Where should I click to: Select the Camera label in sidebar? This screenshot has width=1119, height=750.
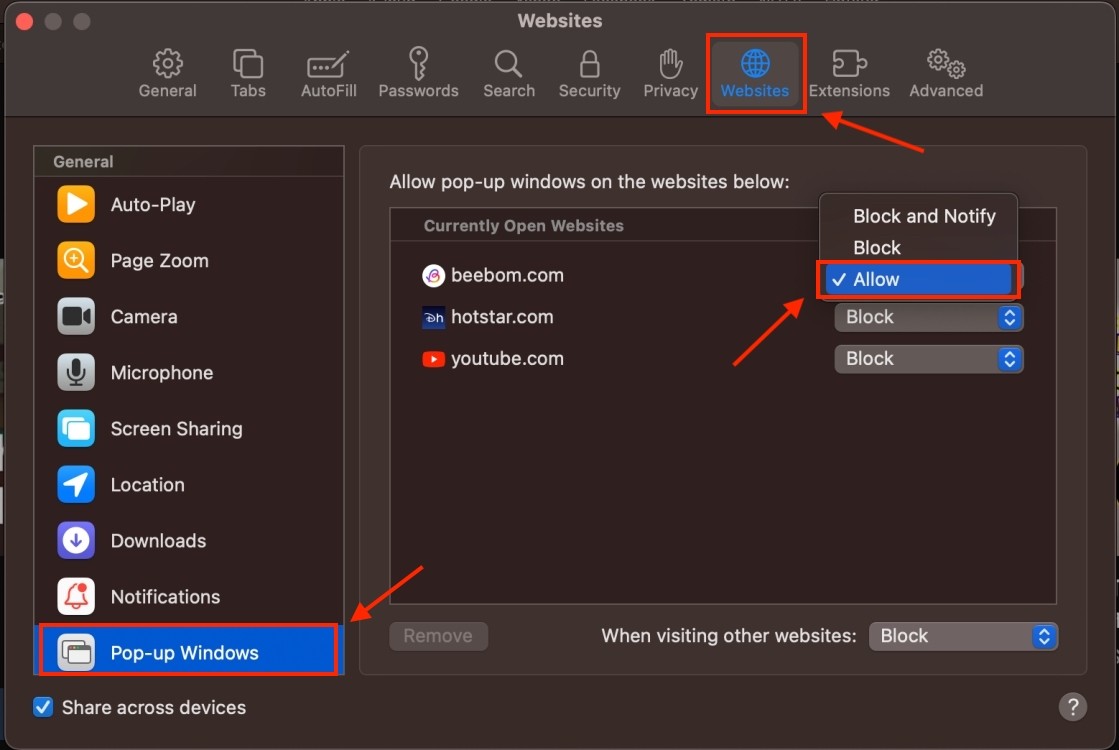click(143, 316)
